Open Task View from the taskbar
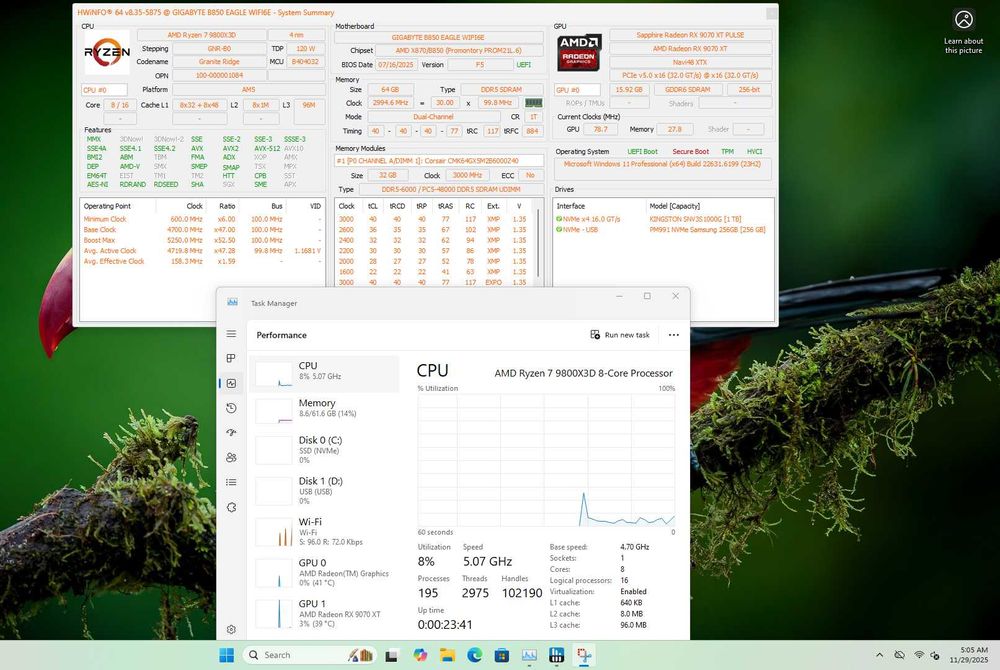Image resolution: width=1000 pixels, height=670 pixels. [x=392, y=655]
